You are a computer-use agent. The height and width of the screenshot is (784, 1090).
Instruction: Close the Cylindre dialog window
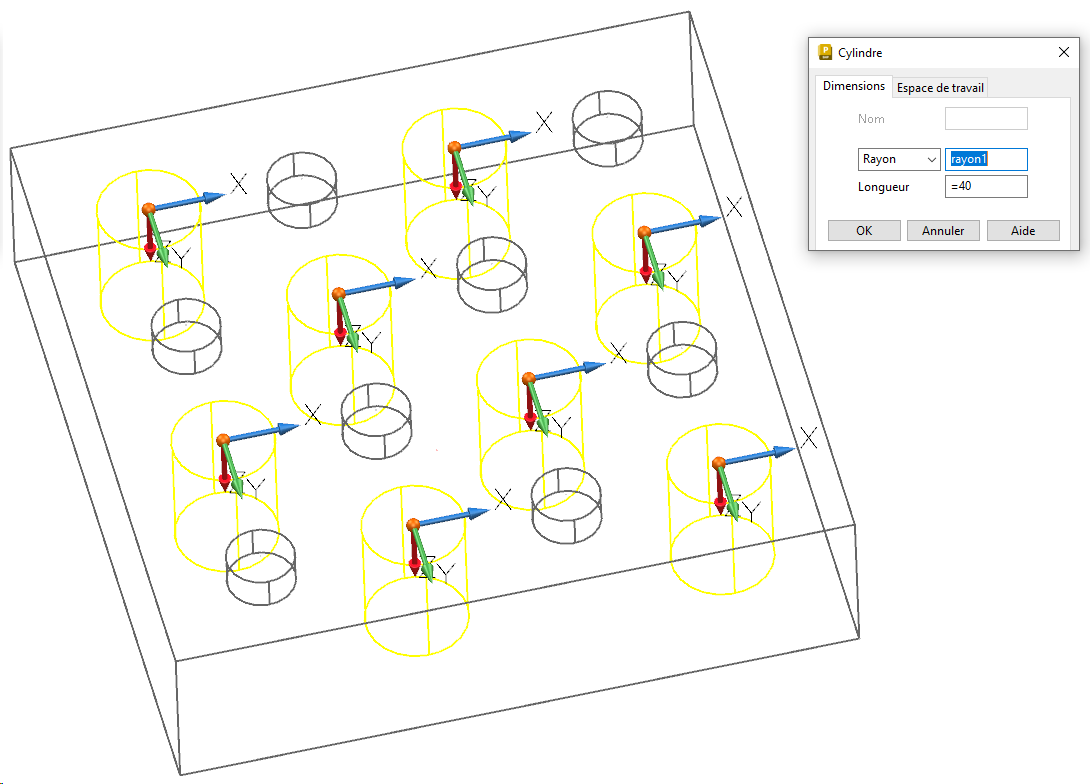[1063, 53]
